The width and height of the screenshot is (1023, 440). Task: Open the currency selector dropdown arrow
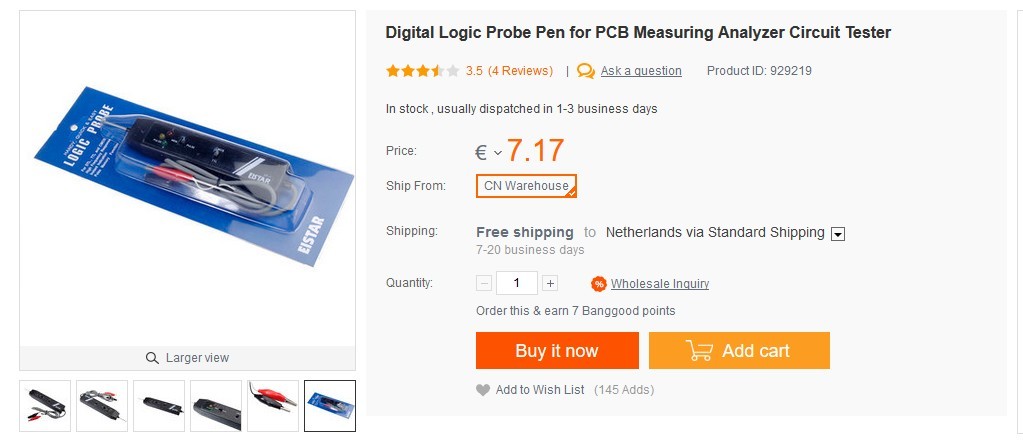pos(498,153)
